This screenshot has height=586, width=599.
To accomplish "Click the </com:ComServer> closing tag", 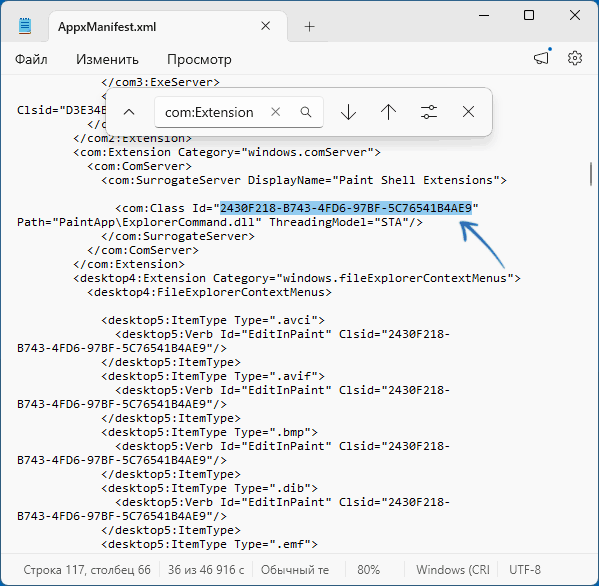I will tap(143, 250).
